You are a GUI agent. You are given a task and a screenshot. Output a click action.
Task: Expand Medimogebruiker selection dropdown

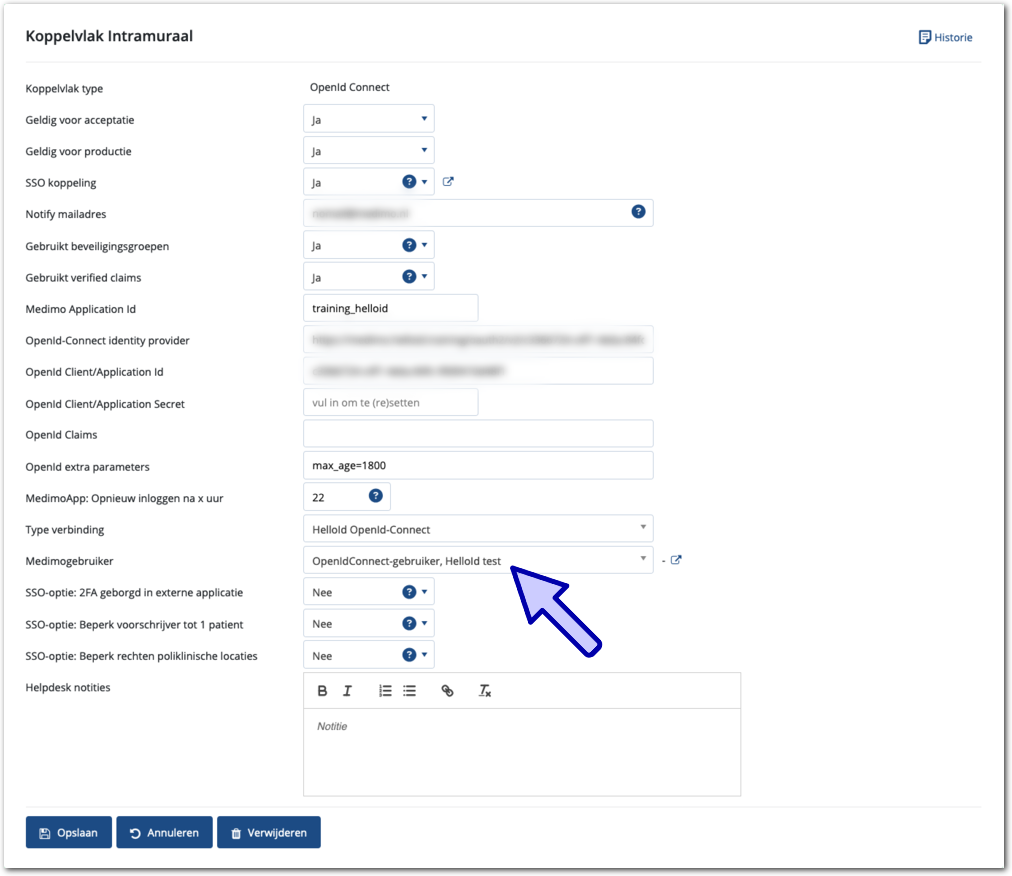click(x=477, y=560)
